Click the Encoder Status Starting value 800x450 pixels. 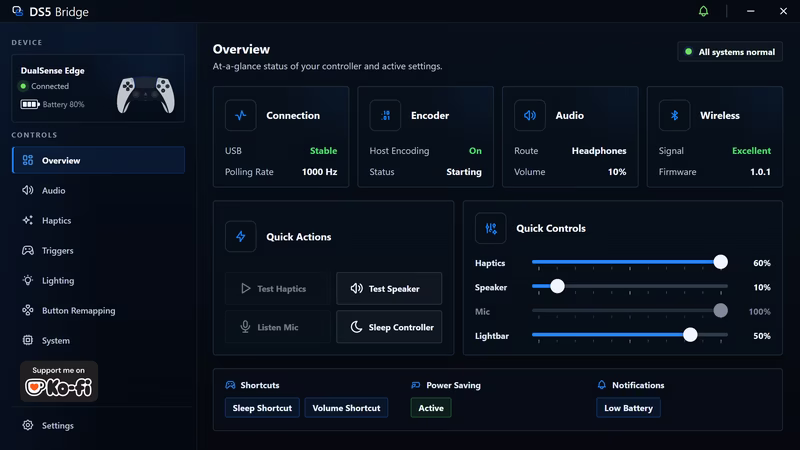click(464, 172)
